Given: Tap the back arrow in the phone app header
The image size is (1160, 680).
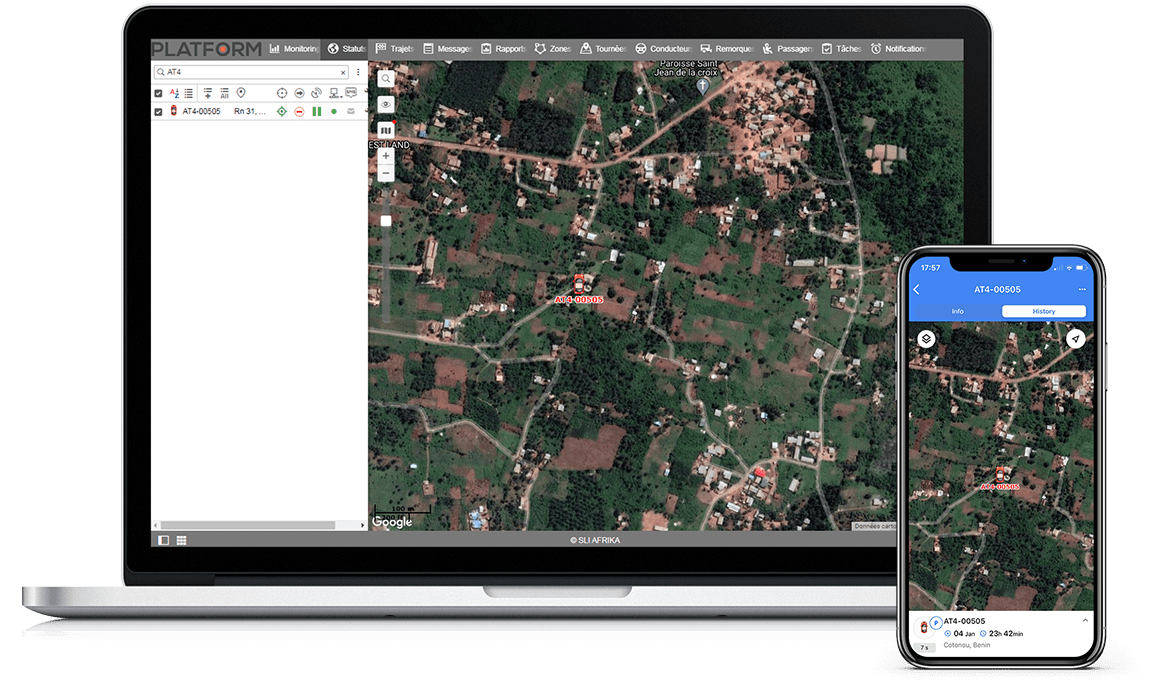Looking at the screenshot, I should [917, 289].
